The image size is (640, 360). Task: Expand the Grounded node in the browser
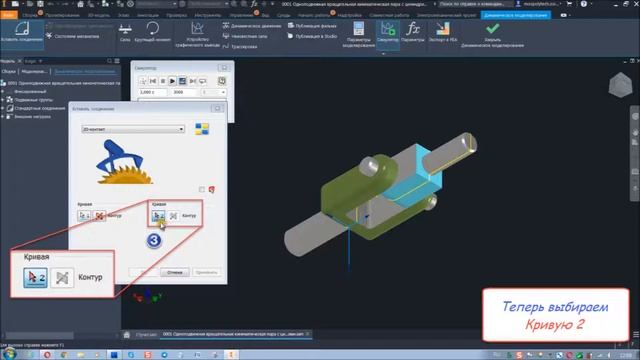pos(3,91)
